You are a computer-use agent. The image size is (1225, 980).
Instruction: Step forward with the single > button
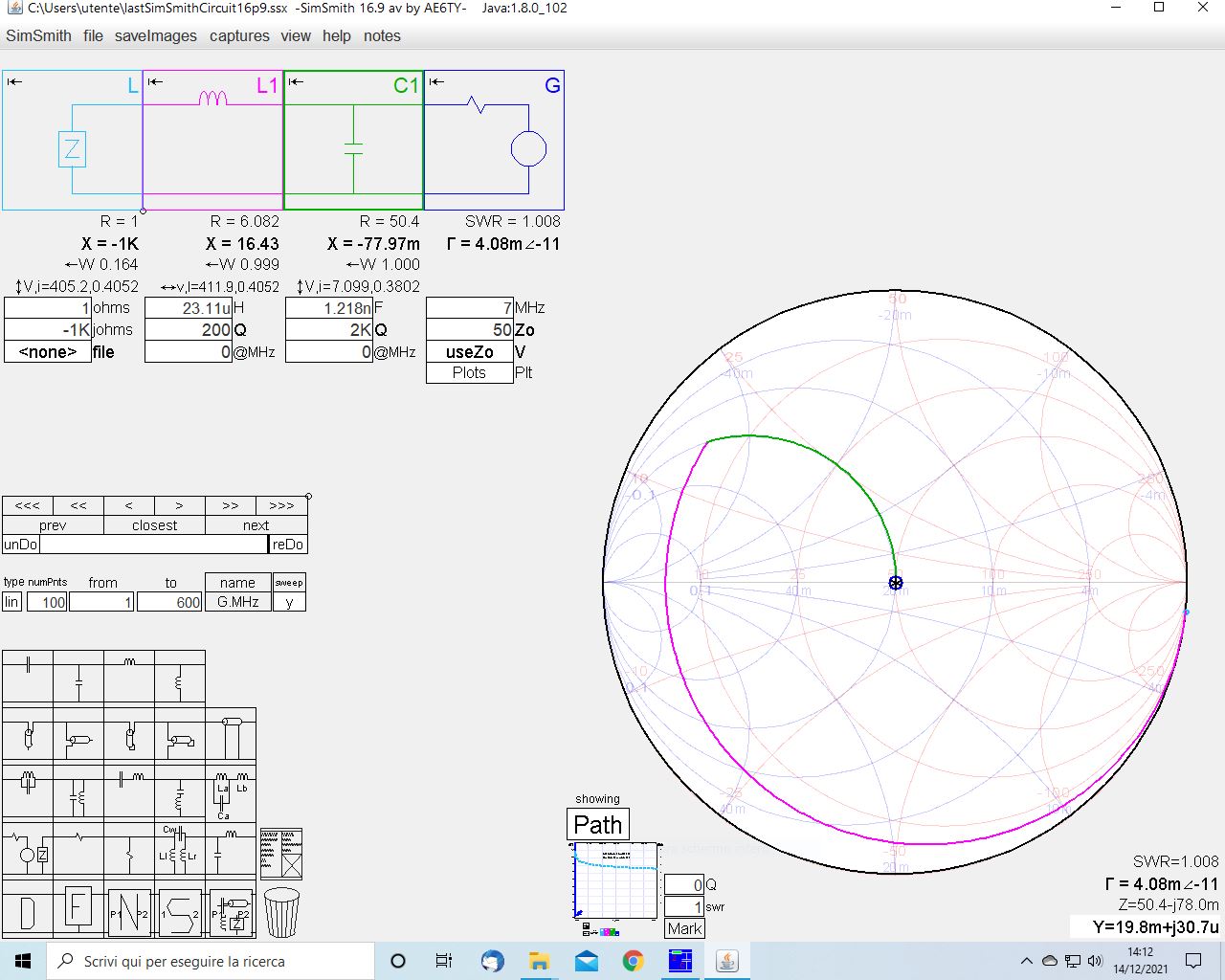click(180, 505)
